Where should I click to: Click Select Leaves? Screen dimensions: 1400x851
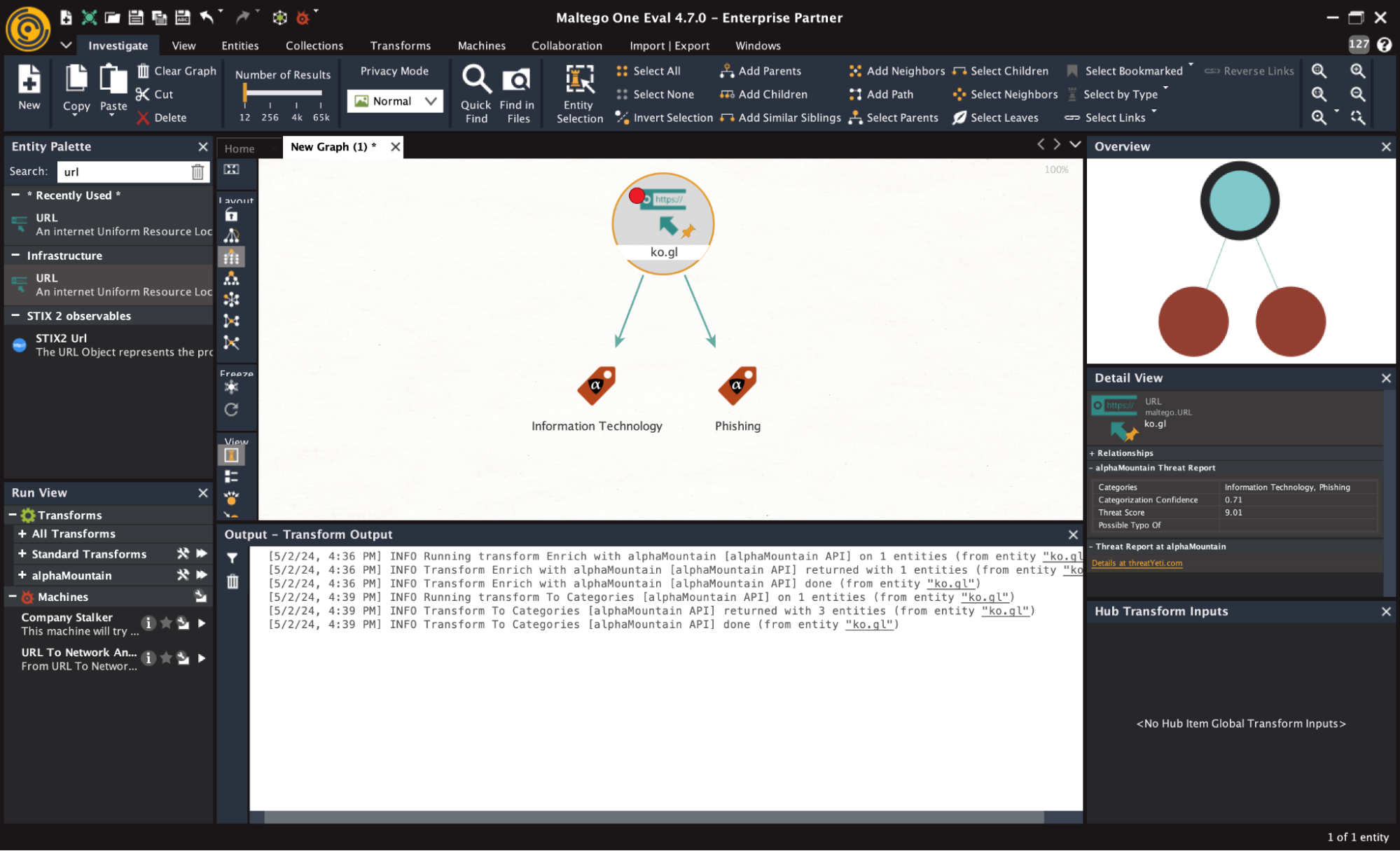[995, 118]
